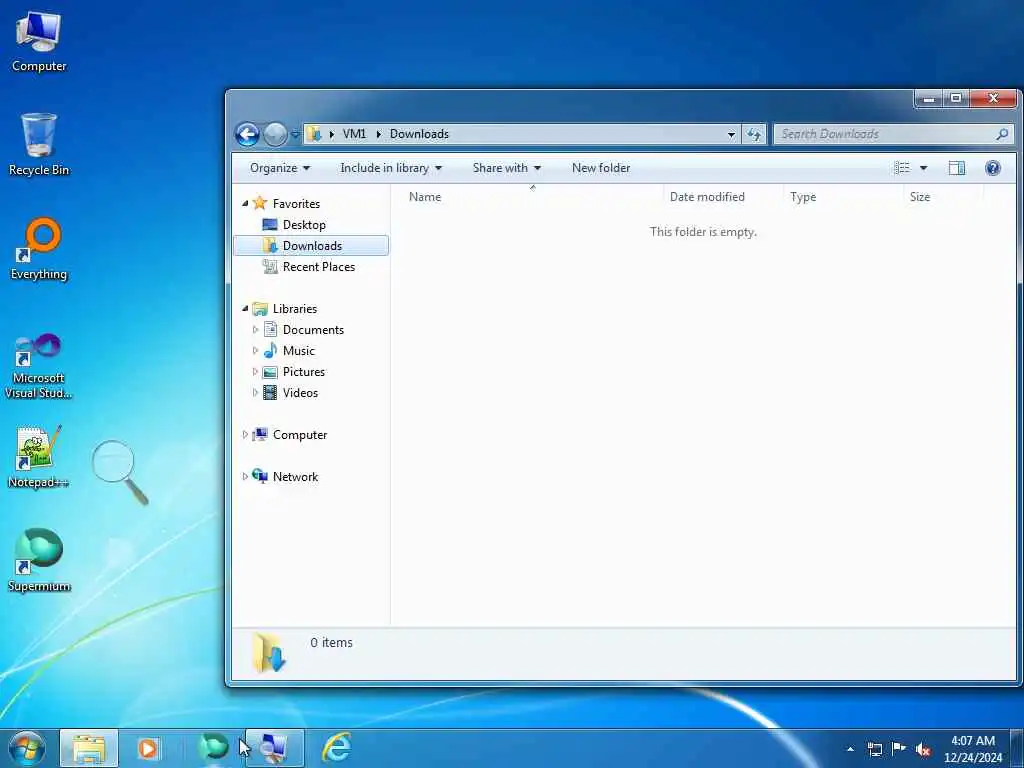Expand the Network tree node
The width and height of the screenshot is (1024, 768).
point(245,477)
